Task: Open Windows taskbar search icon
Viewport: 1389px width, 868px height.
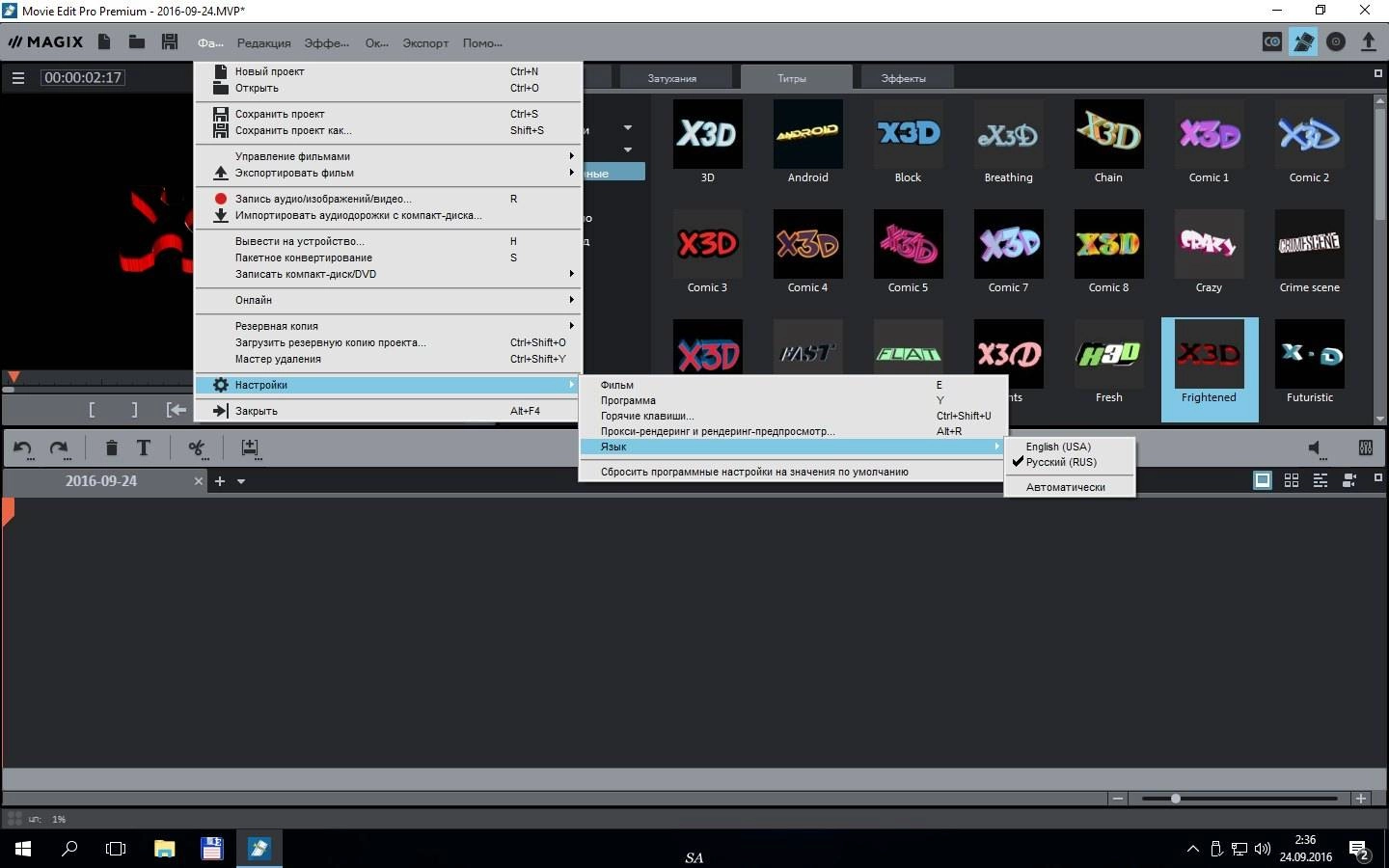Action: 69,849
